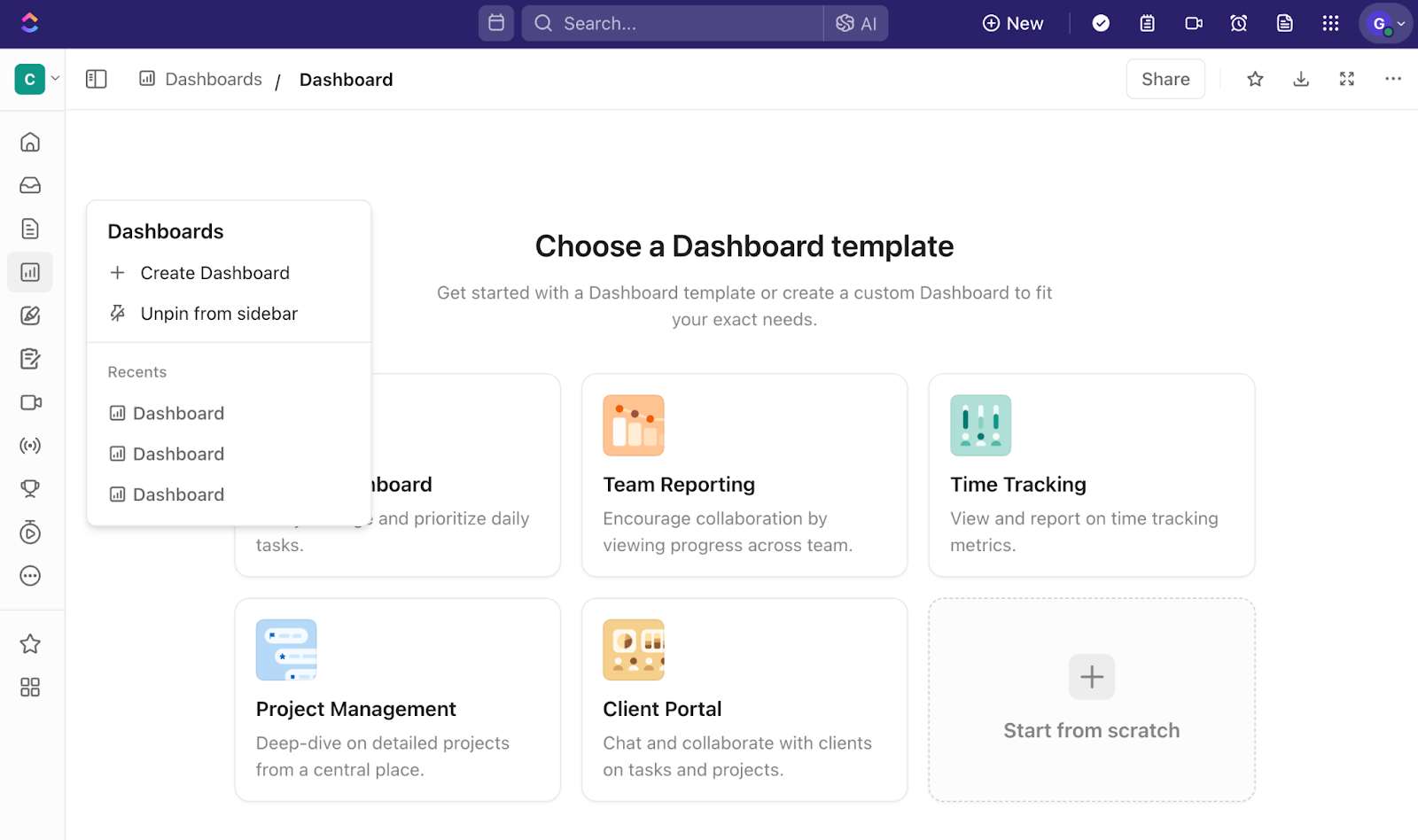Click the Share button

[x=1165, y=80]
